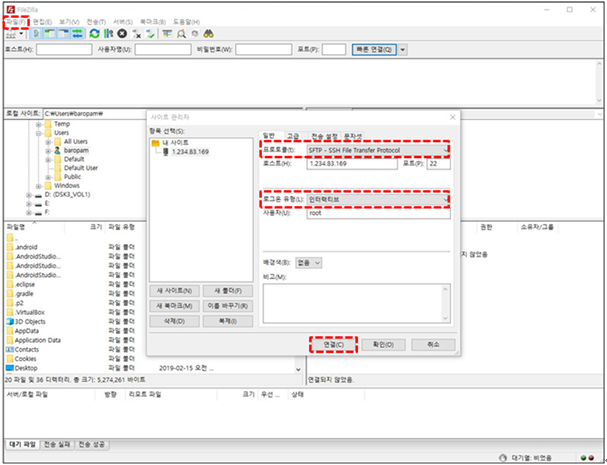The height and width of the screenshot is (465, 607).
Task: Open the 서버(S) menu
Action: click(123, 22)
